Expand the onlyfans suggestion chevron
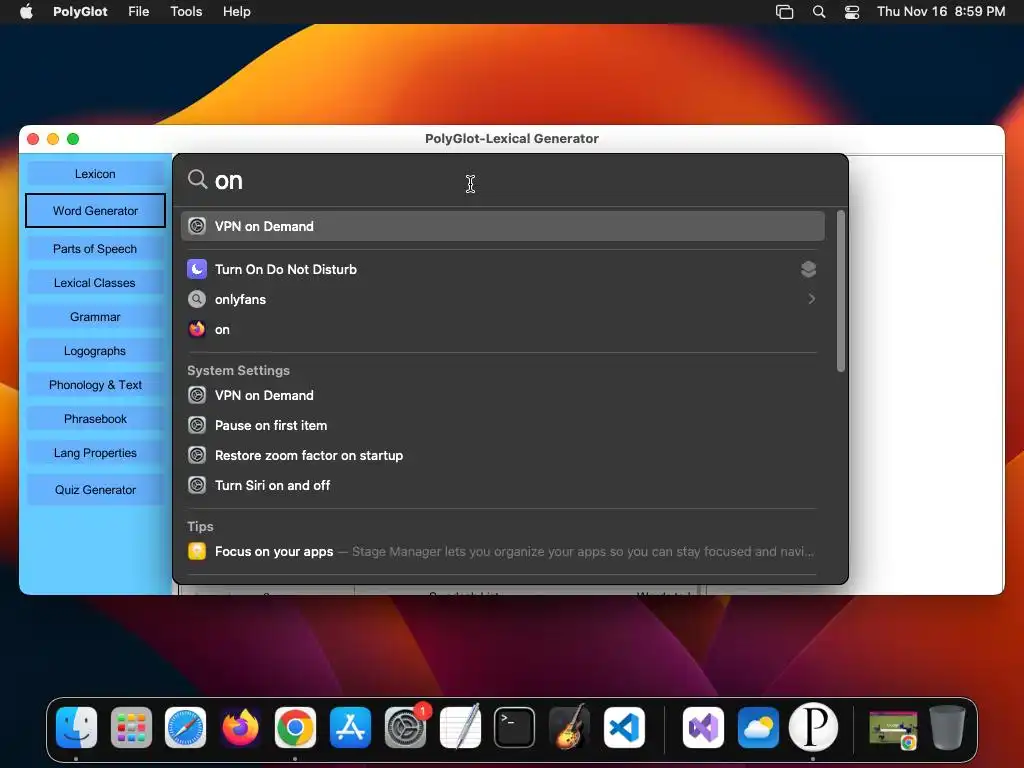Image resolution: width=1024 pixels, height=768 pixels. click(x=811, y=298)
